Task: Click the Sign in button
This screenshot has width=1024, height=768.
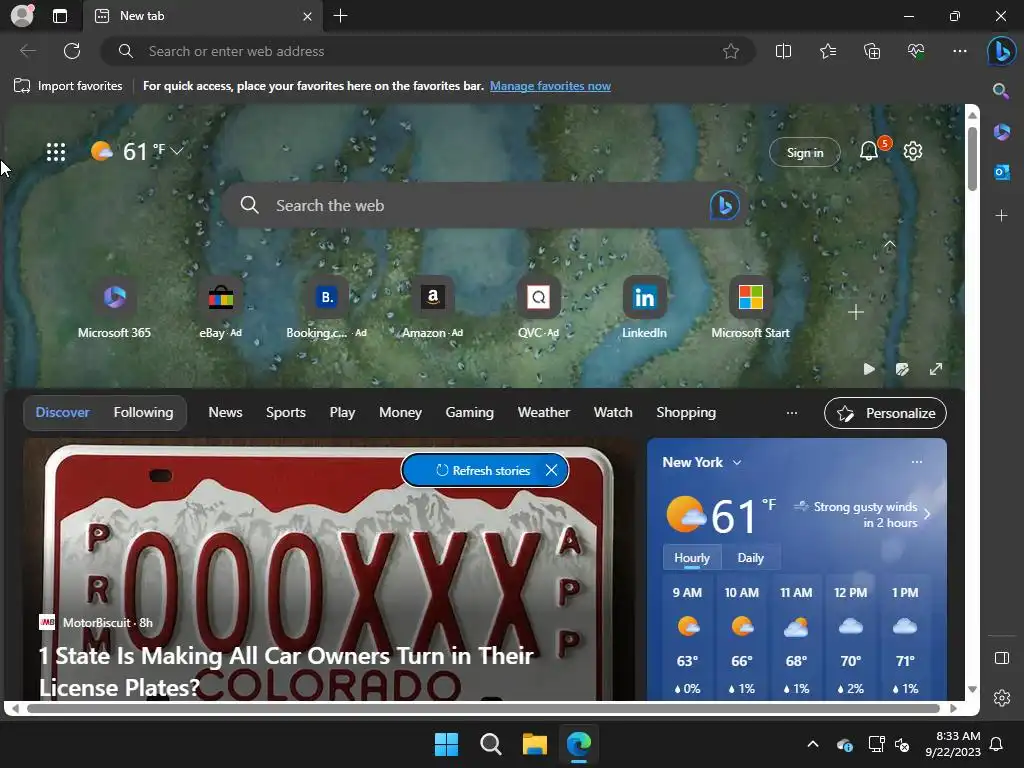Action: click(805, 152)
